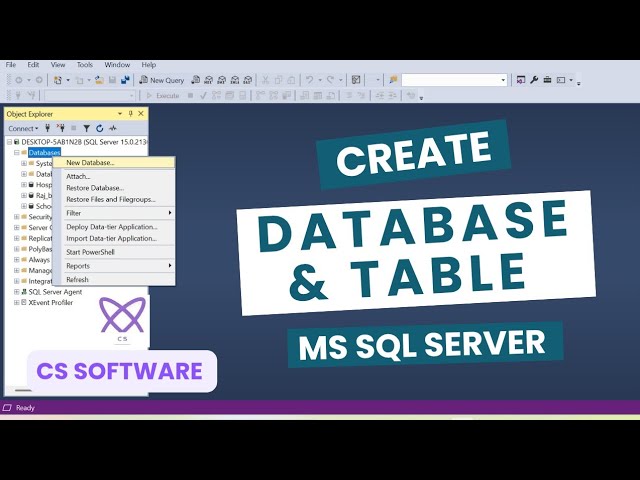Collapse the Databases tree node

pos(17,153)
